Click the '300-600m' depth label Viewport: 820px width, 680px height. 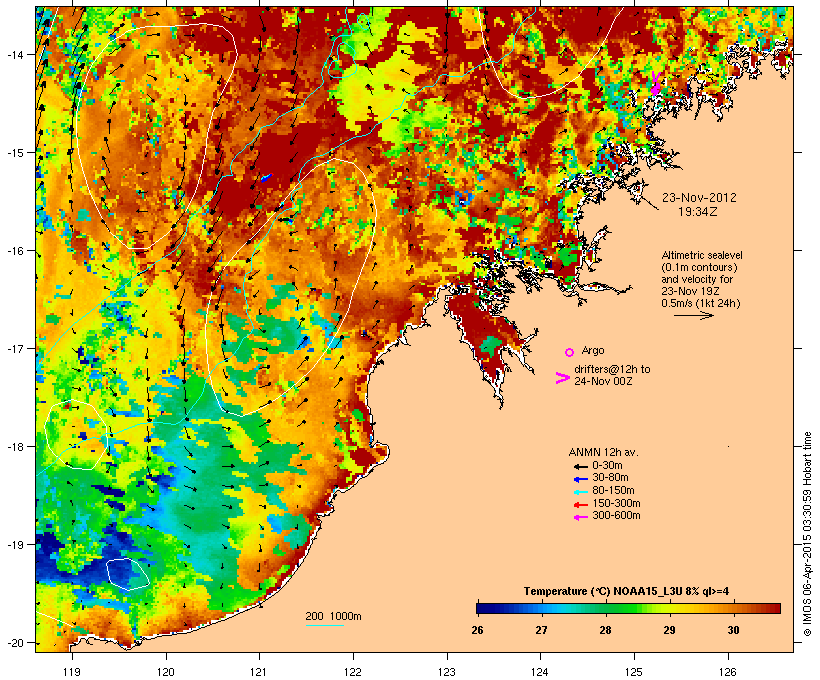[616, 516]
